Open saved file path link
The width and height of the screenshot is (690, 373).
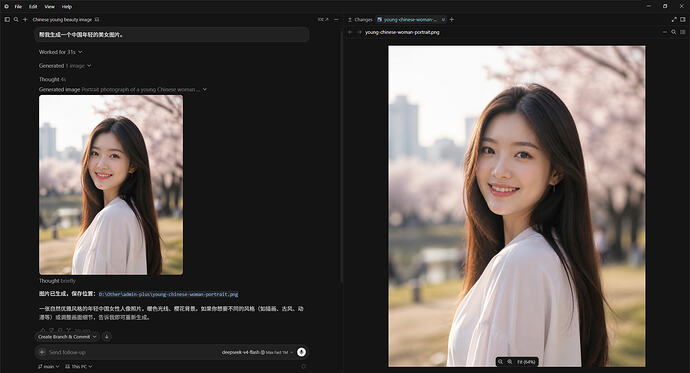coord(168,294)
